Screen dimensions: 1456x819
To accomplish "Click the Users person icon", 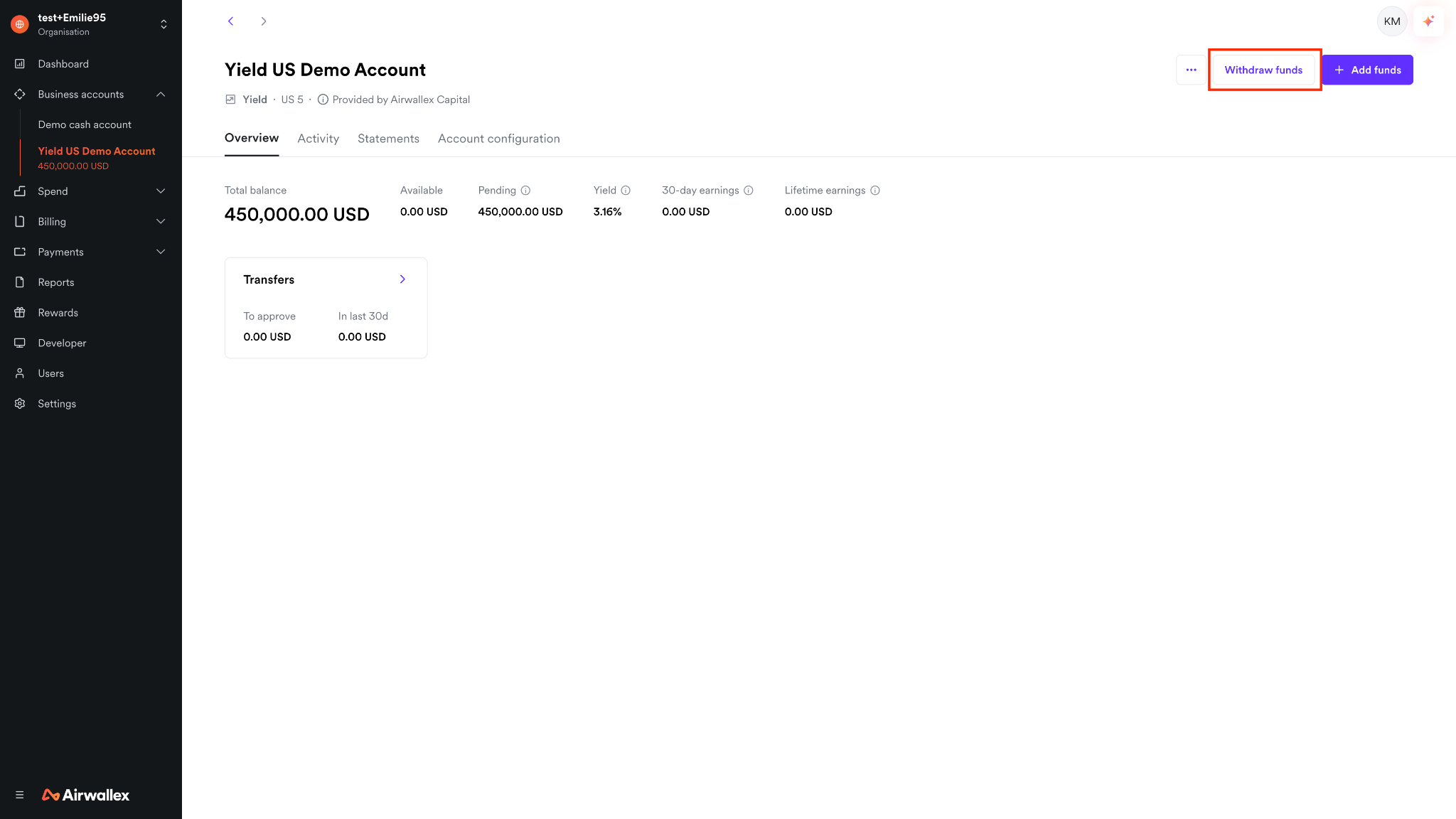I will 20,373.
